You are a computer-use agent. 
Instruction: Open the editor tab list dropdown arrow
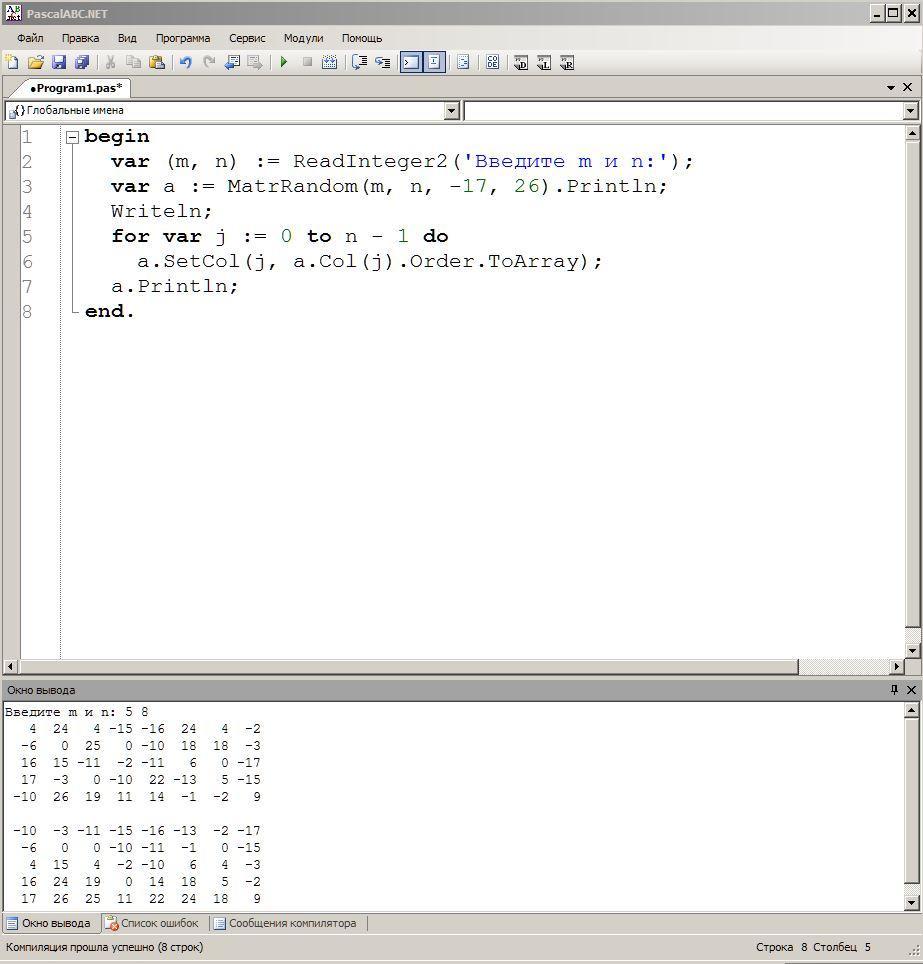tap(890, 88)
